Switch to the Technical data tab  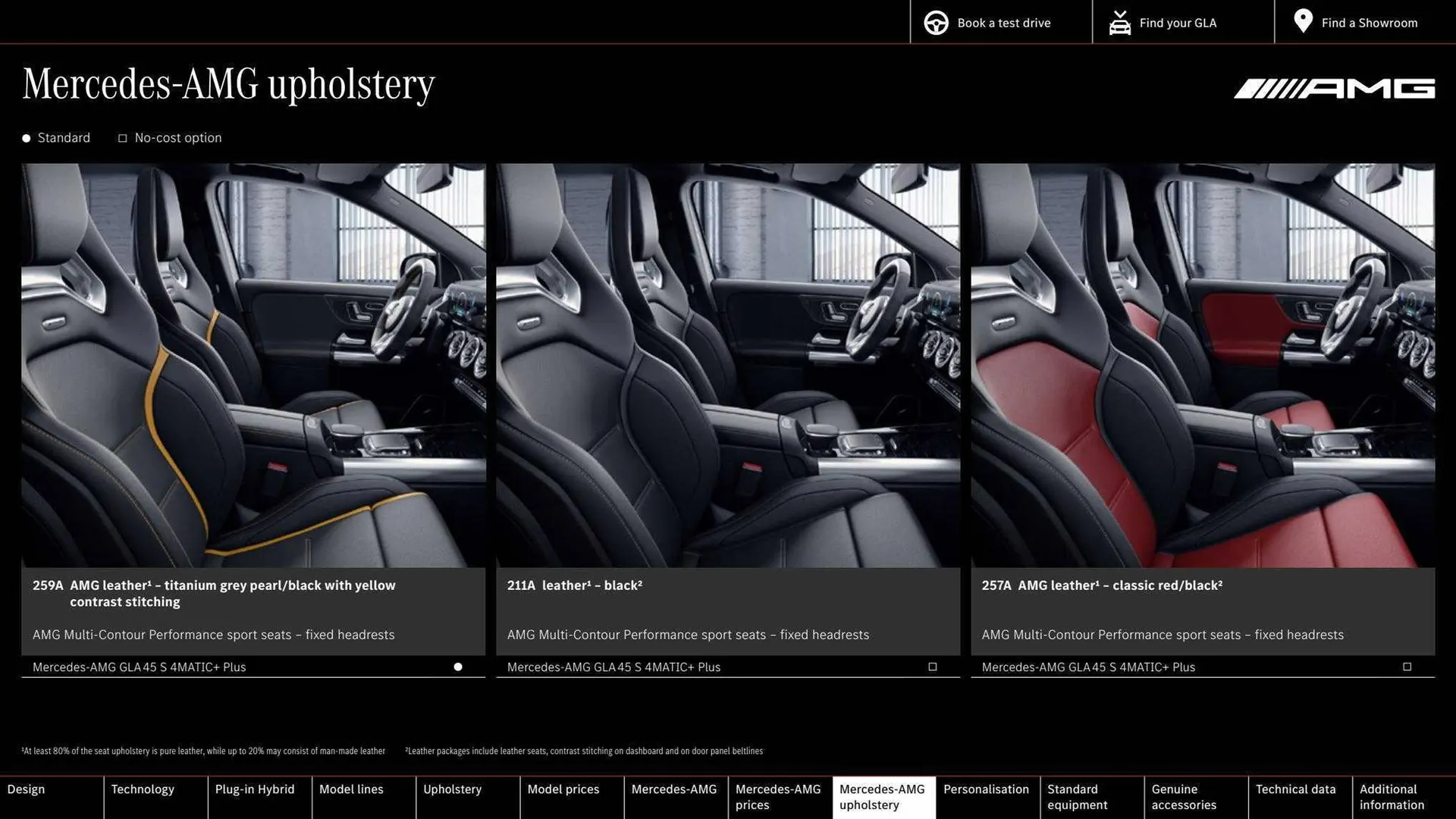(x=1298, y=789)
